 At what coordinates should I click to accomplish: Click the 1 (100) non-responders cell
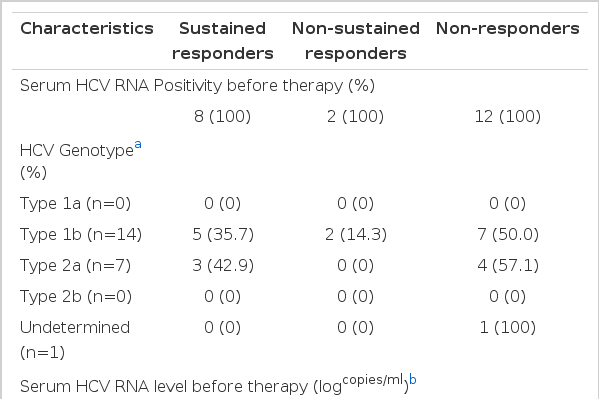pyautogui.click(x=508, y=328)
